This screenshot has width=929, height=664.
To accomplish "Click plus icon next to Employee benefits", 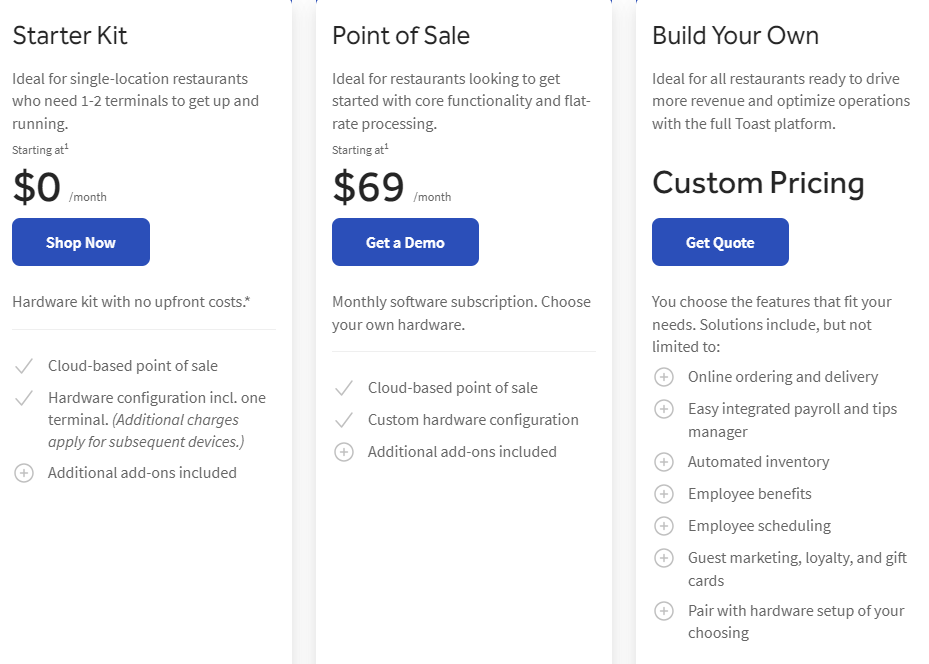I will [x=664, y=494].
